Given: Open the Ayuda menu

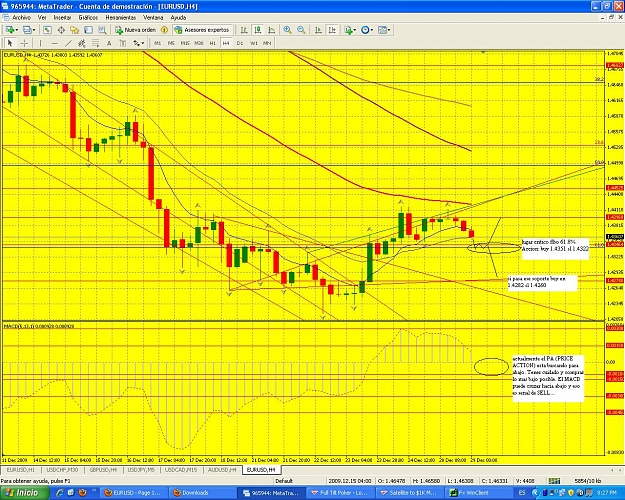Looking at the screenshot, I should click(178, 18).
